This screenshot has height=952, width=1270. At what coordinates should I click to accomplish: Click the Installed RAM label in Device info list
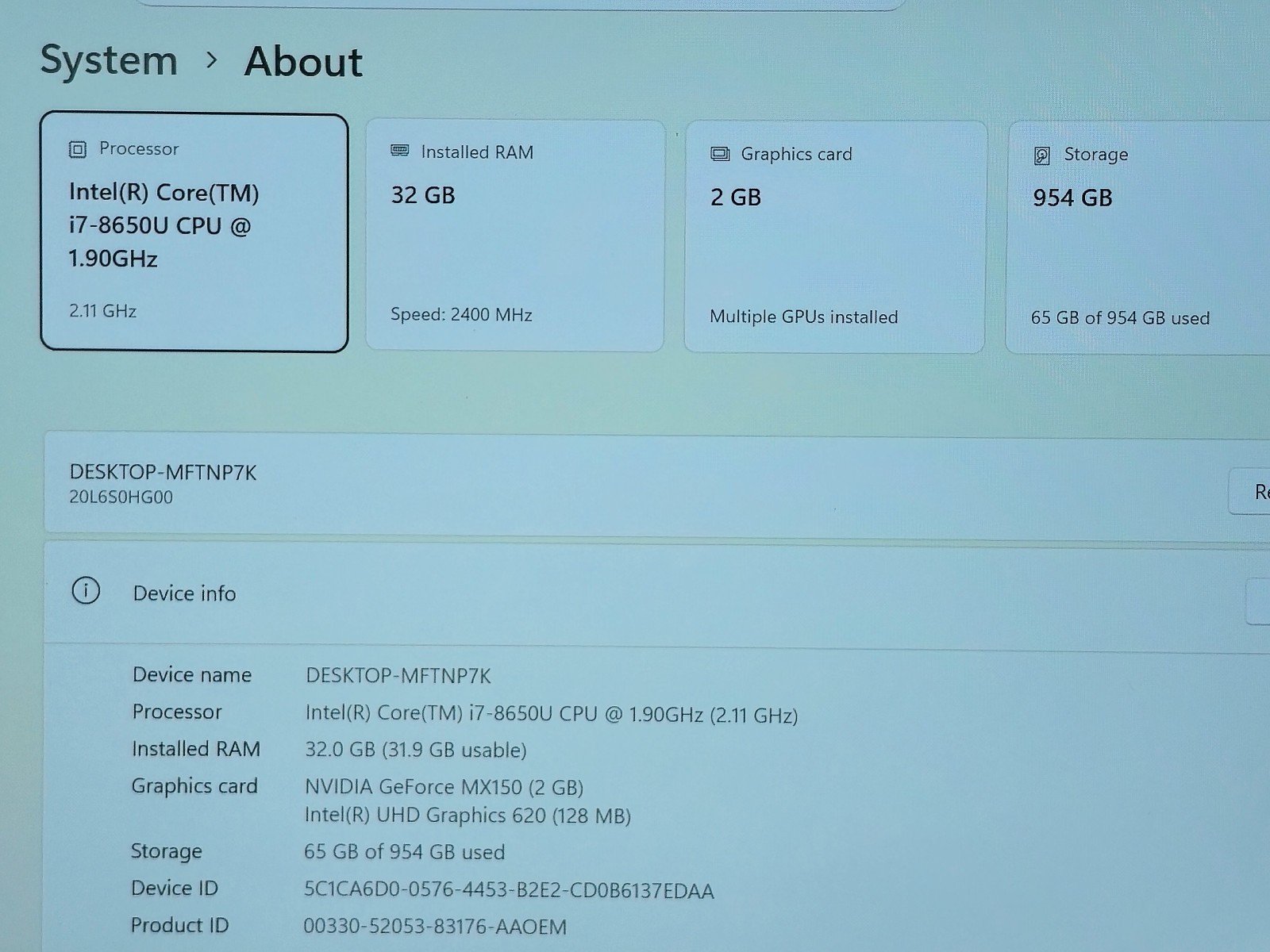tap(196, 749)
